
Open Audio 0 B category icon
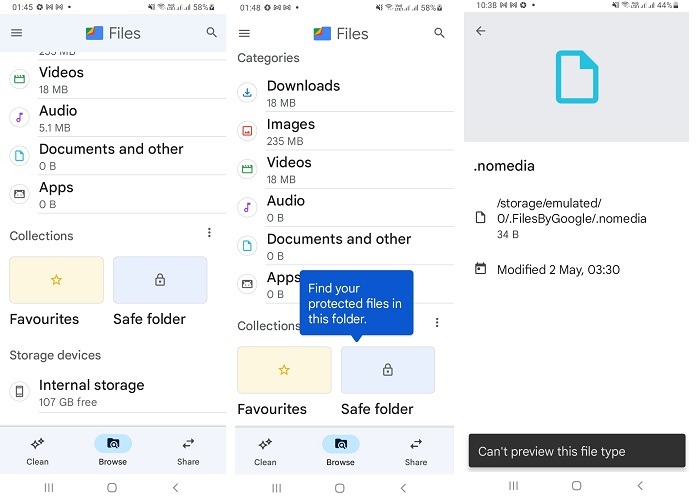pyautogui.click(x=247, y=207)
